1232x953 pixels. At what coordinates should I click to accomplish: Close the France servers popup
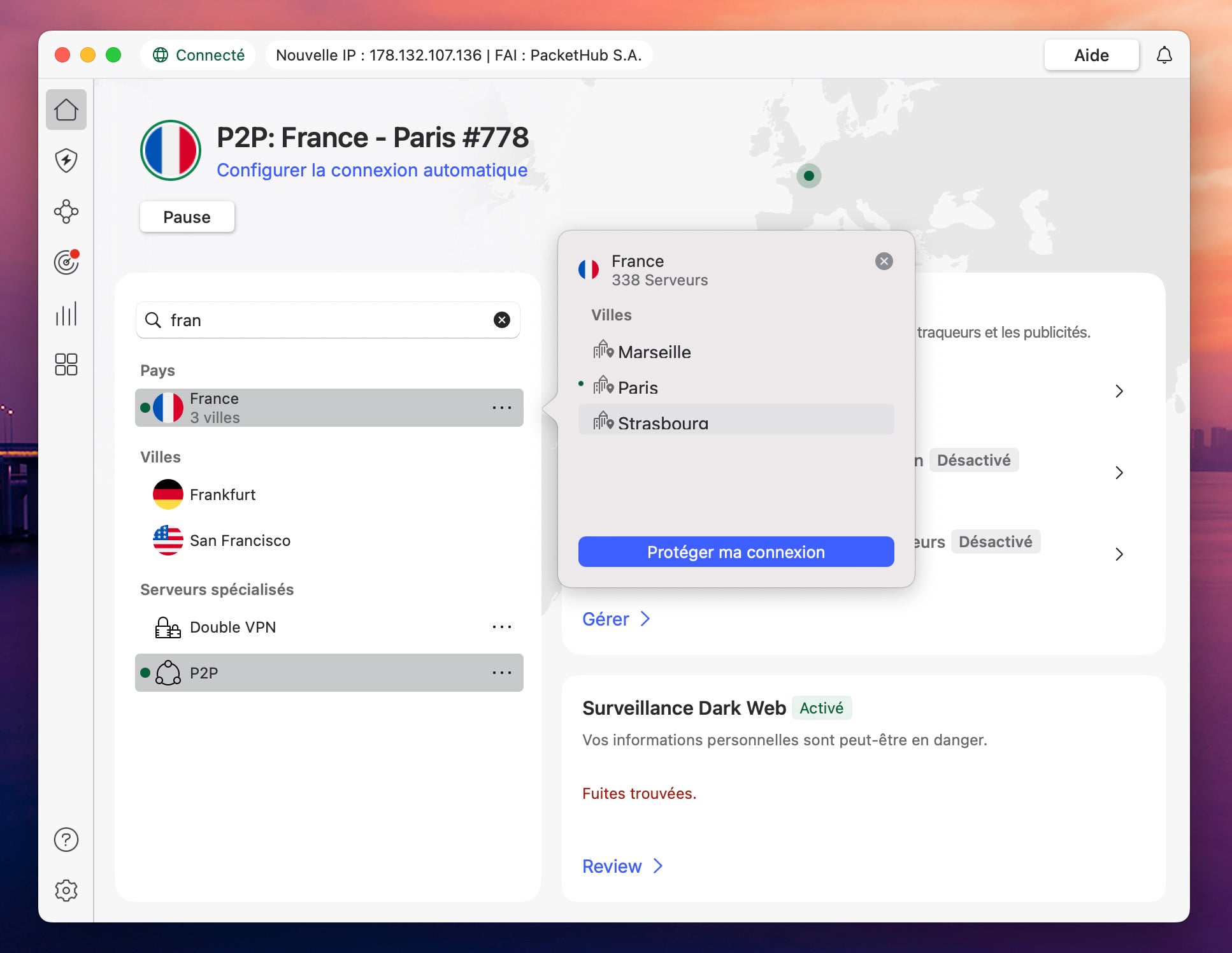(x=884, y=261)
